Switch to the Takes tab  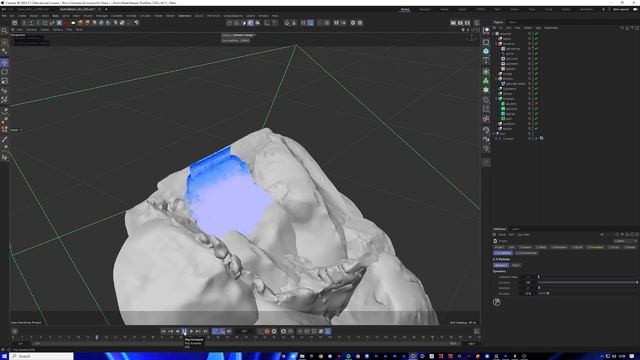(x=512, y=22)
